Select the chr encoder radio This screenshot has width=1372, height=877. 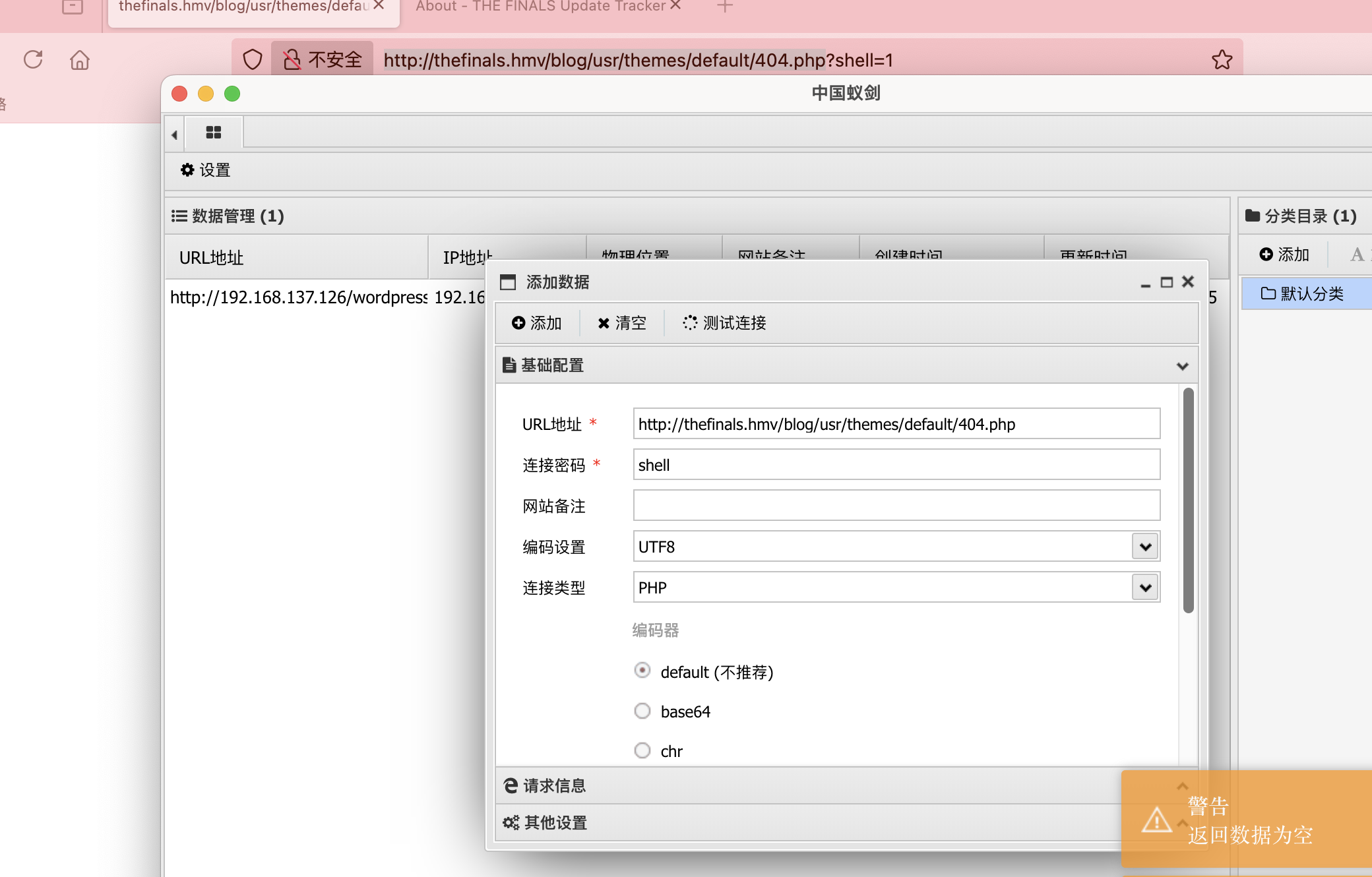642,750
